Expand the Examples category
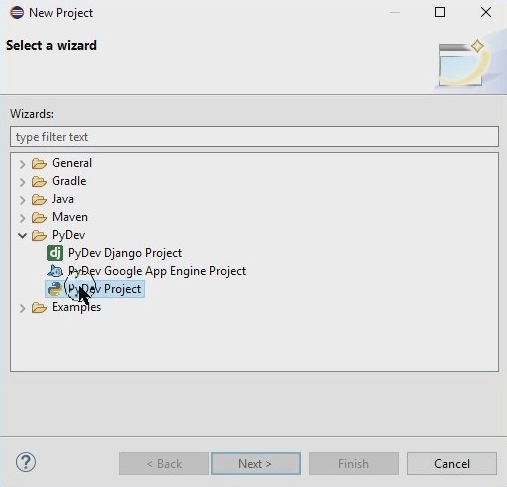This screenshot has width=507, height=487. [x=22, y=308]
